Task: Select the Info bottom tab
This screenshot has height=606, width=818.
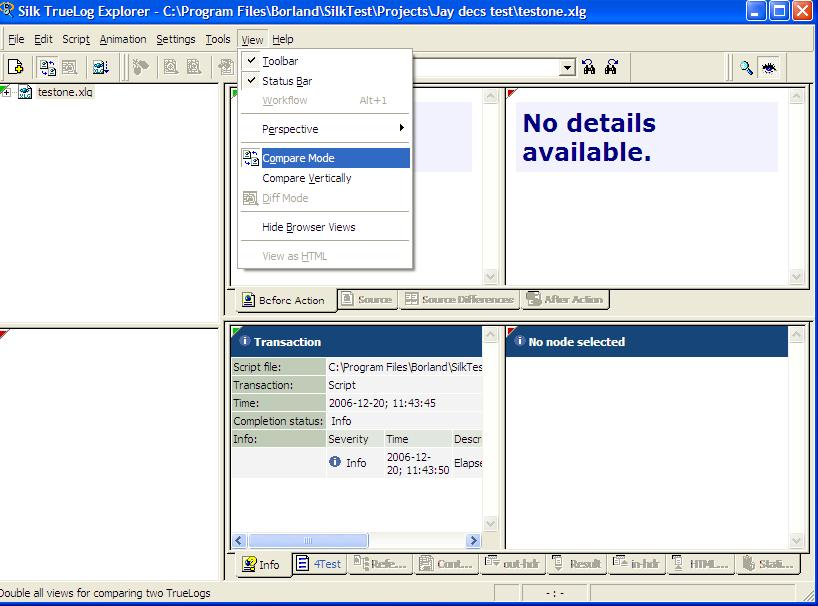Action: click(262, 564)
